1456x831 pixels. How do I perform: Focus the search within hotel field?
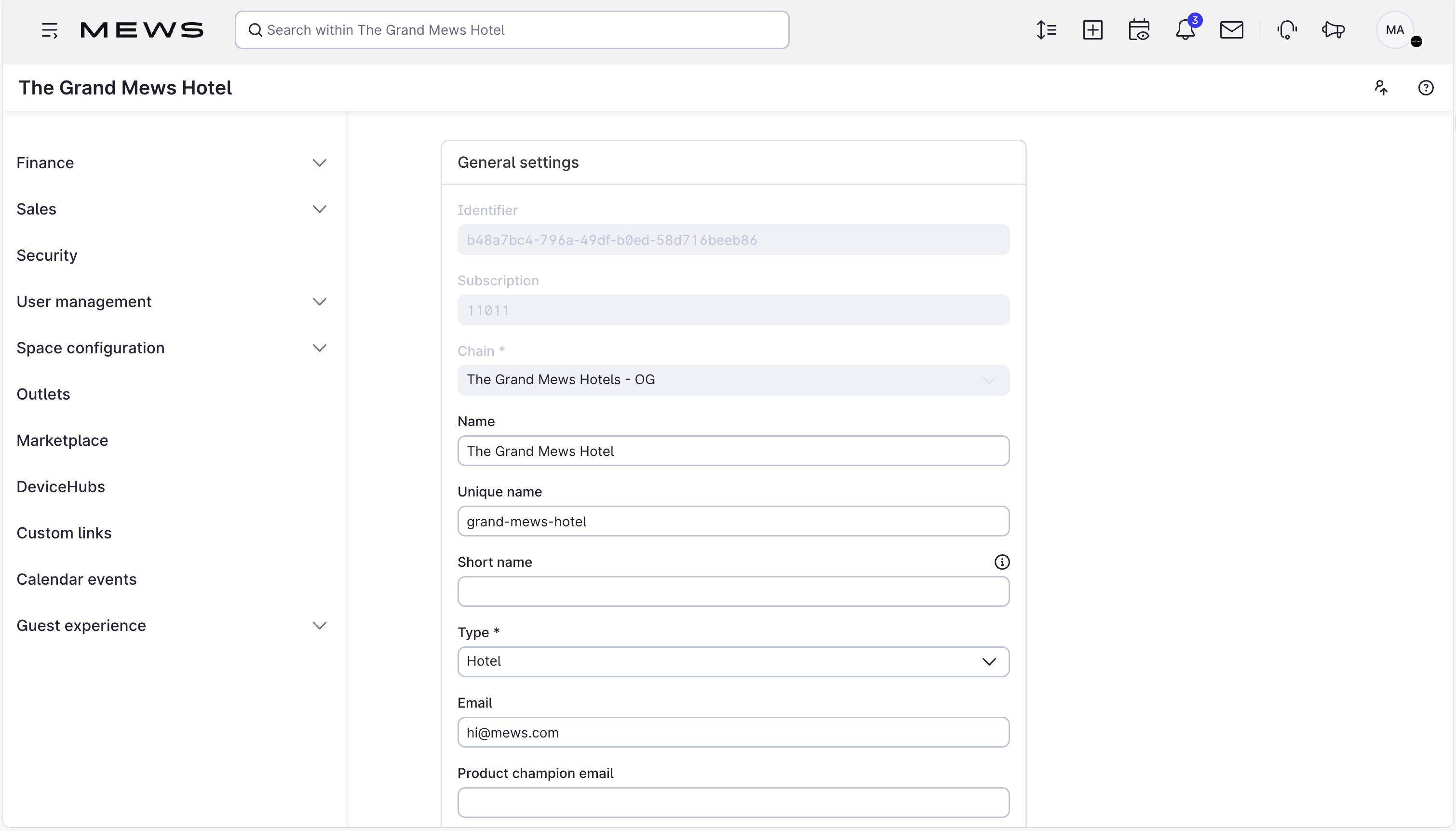(512, 30)
